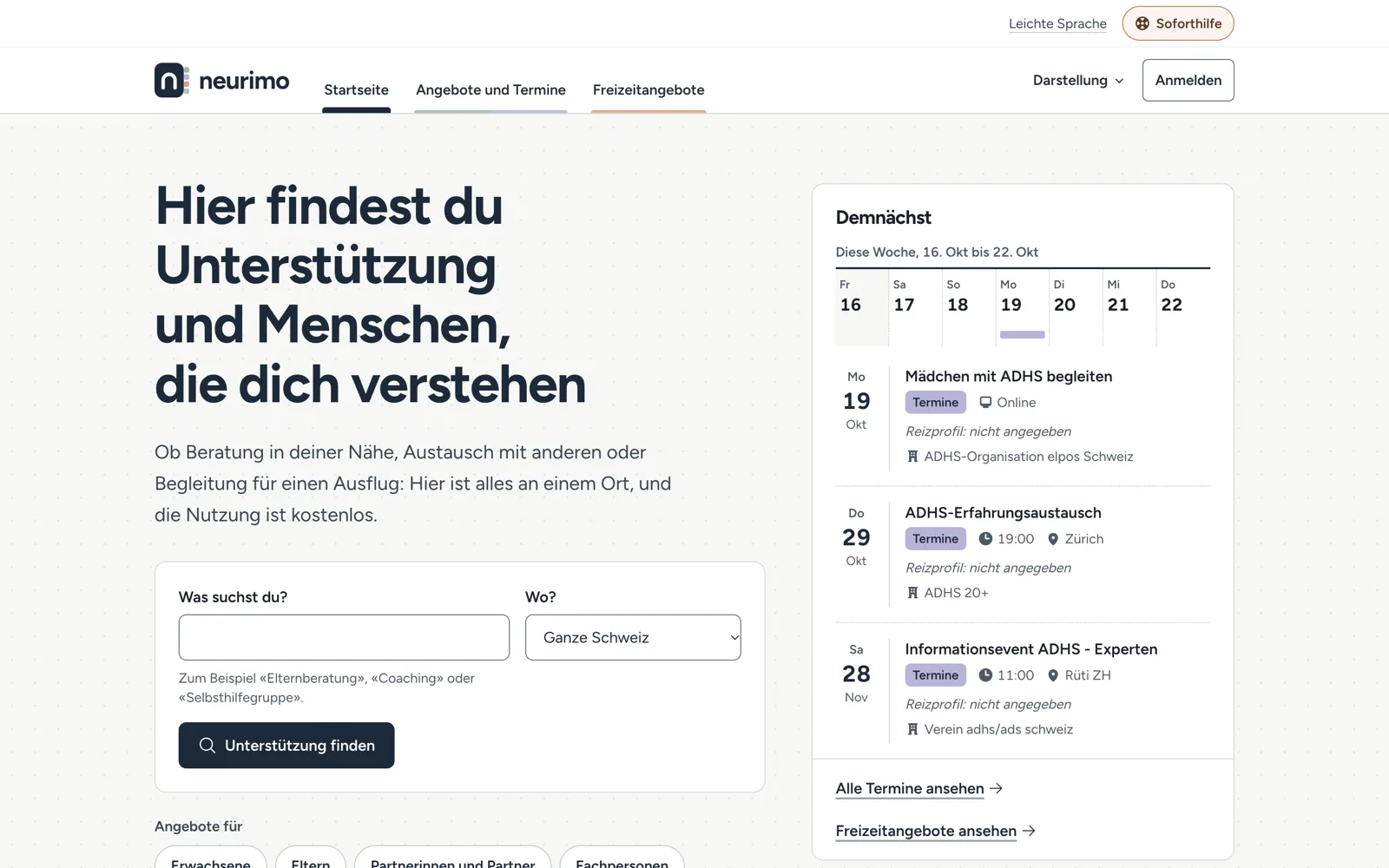
Task: Click the Anmelden button
Action: click(1188, 80)
